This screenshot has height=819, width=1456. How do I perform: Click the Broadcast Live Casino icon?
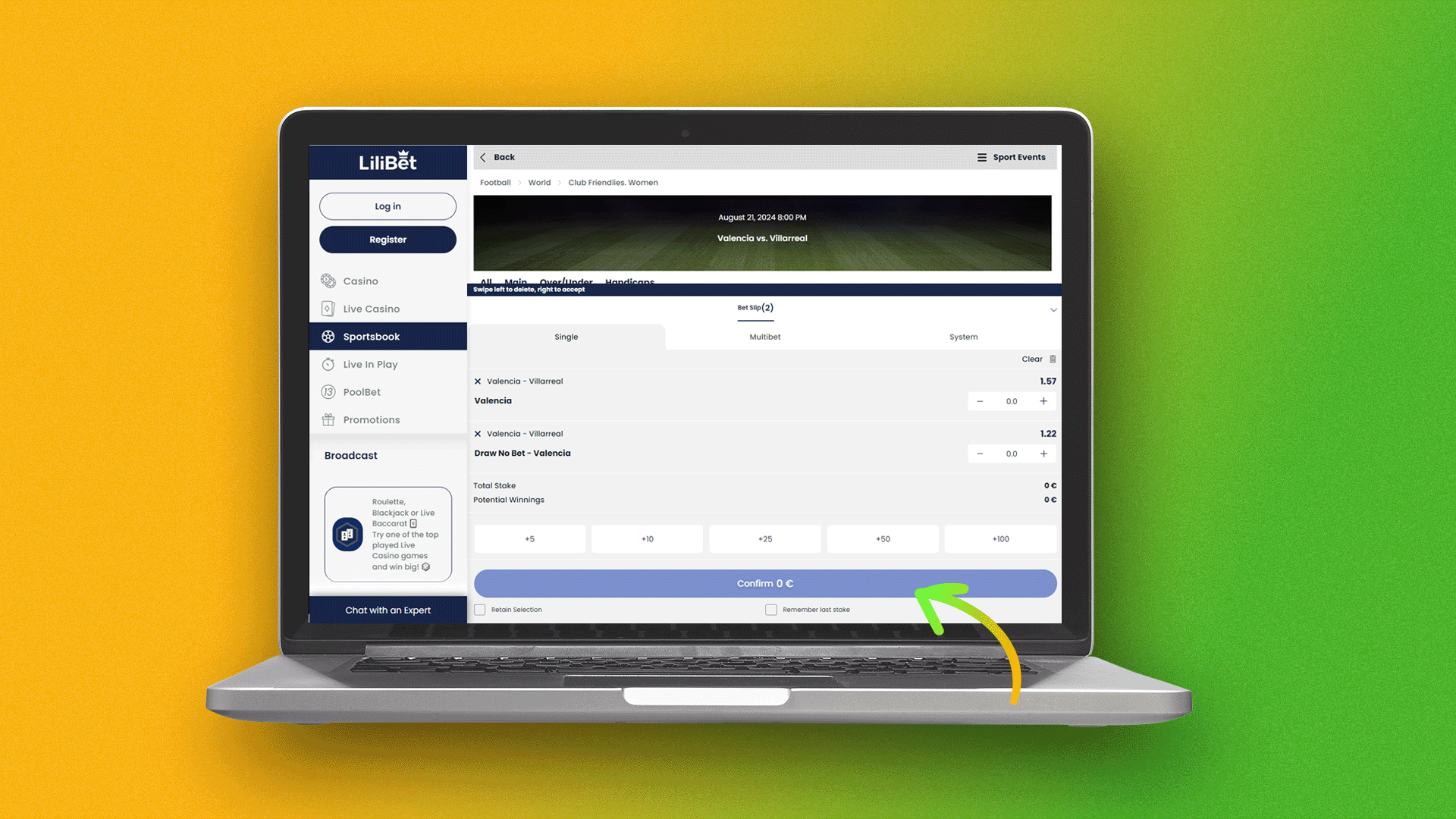click(348, 533)
